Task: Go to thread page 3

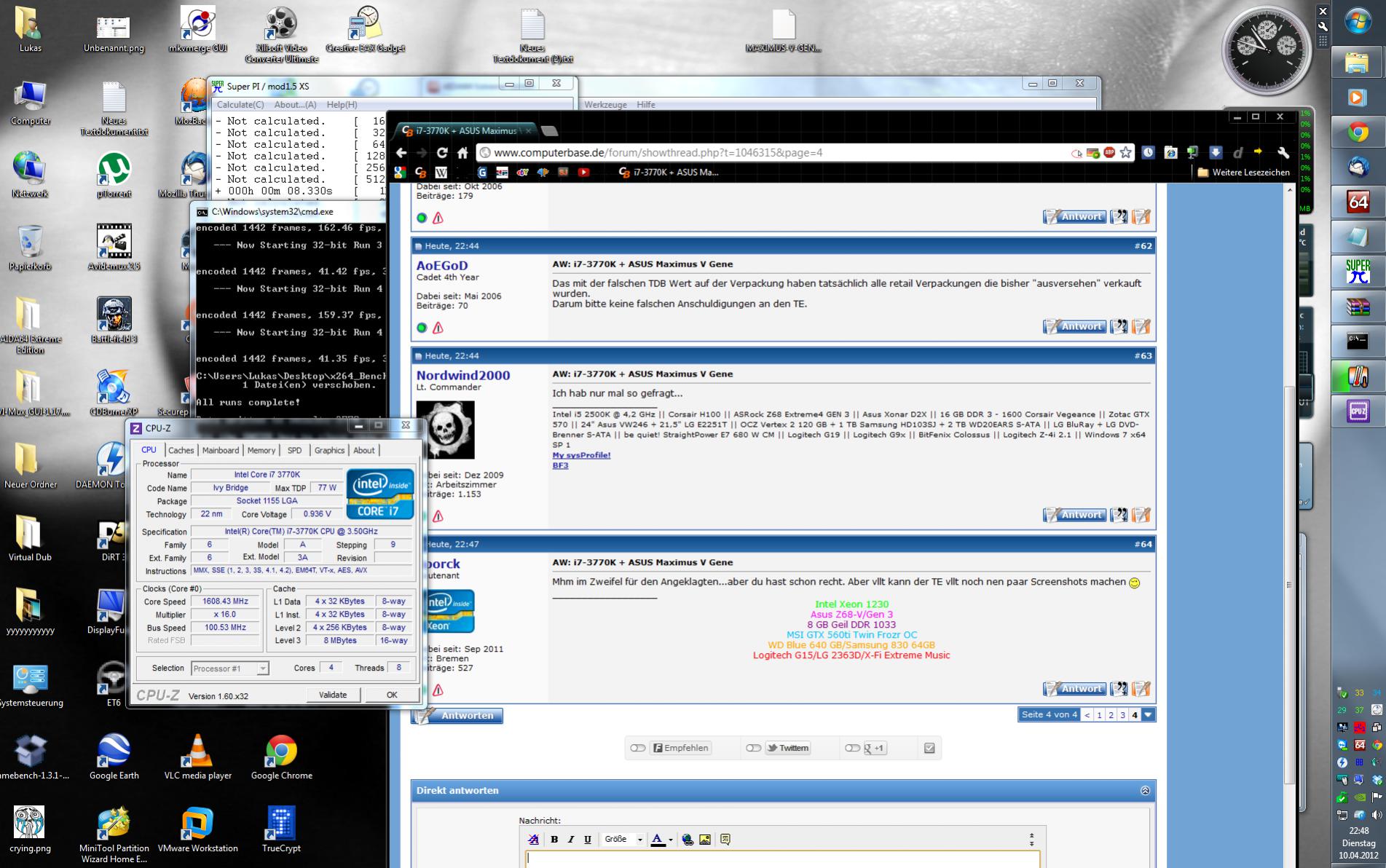Action: [1122, 715]
